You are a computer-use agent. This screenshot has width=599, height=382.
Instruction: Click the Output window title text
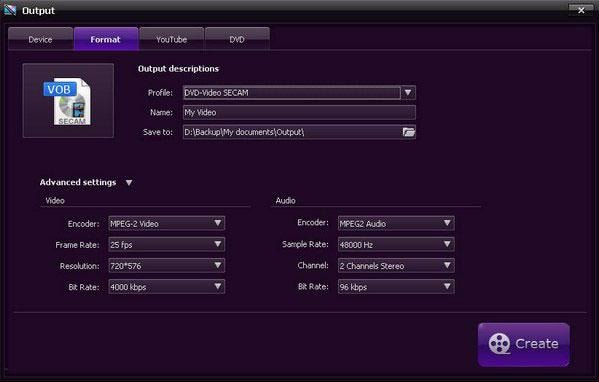(x=38, y=11)
